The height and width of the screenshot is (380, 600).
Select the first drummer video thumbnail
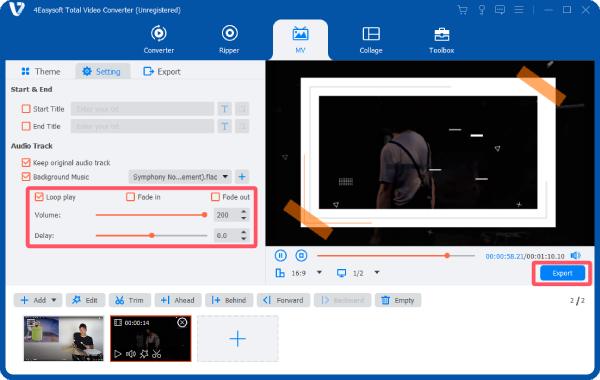coord(64,338)
